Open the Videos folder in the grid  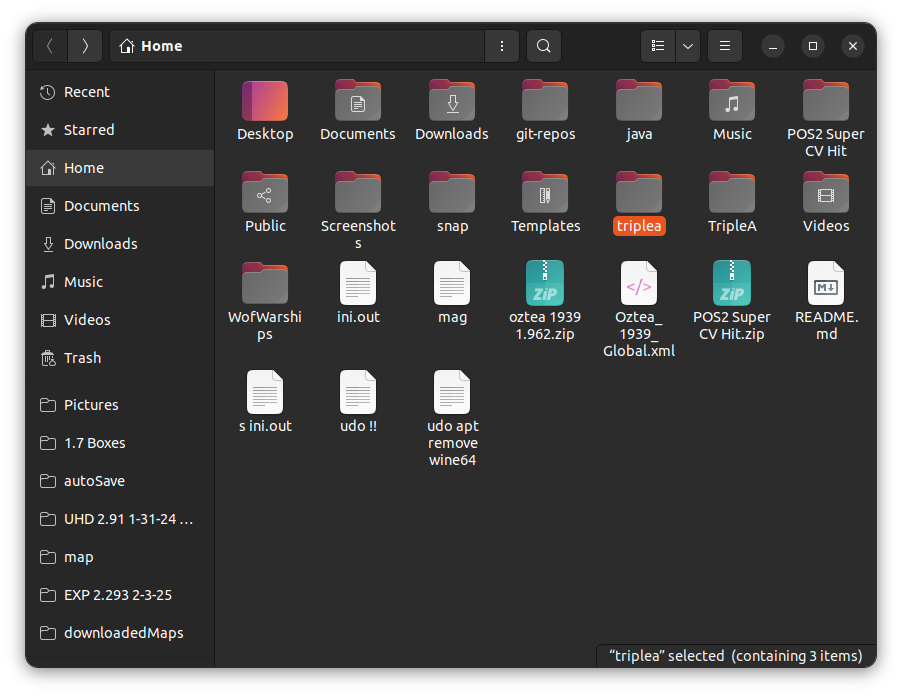pyautogui.click(x=826, y=193)
